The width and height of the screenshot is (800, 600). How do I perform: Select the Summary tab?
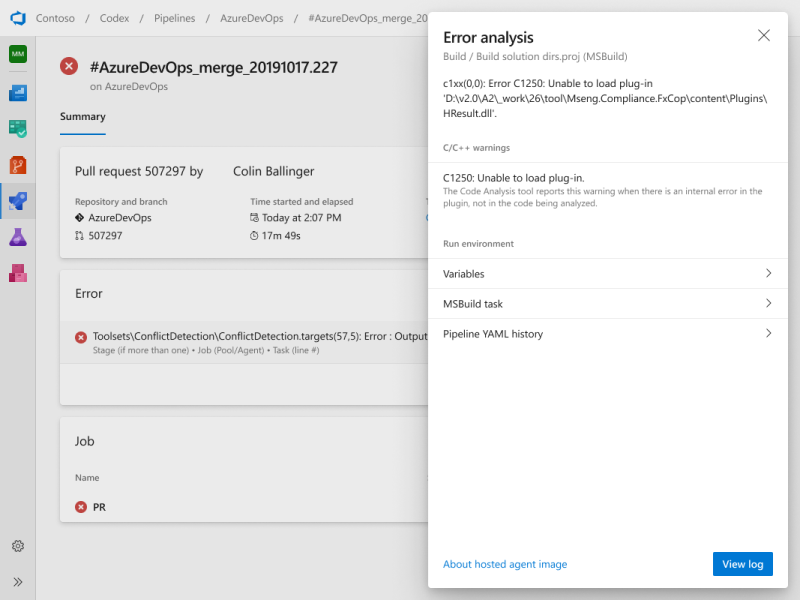pos(82,117)
